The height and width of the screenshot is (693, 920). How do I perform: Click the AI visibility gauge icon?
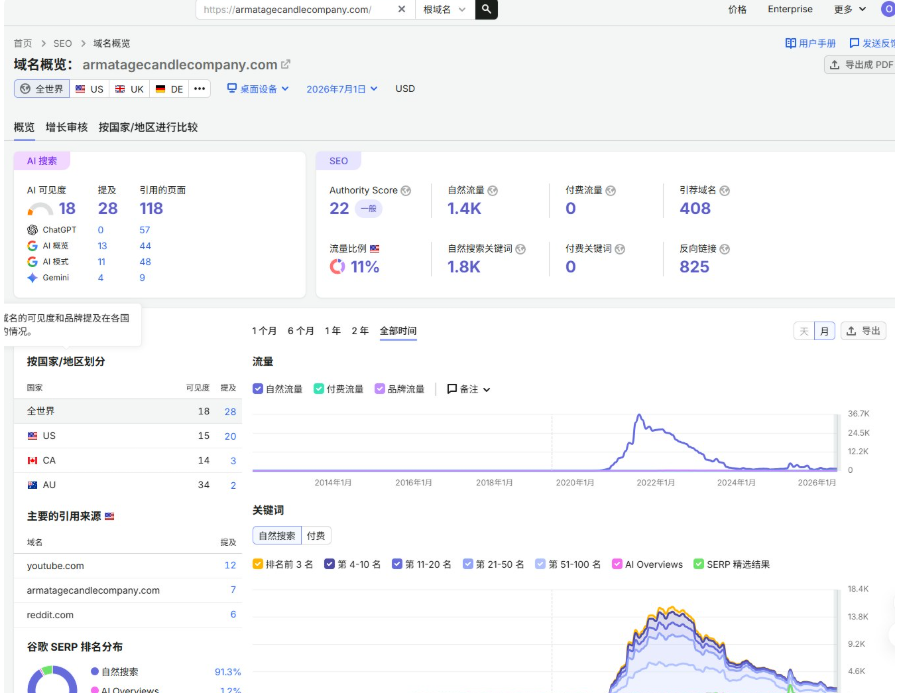coord(40,209)
